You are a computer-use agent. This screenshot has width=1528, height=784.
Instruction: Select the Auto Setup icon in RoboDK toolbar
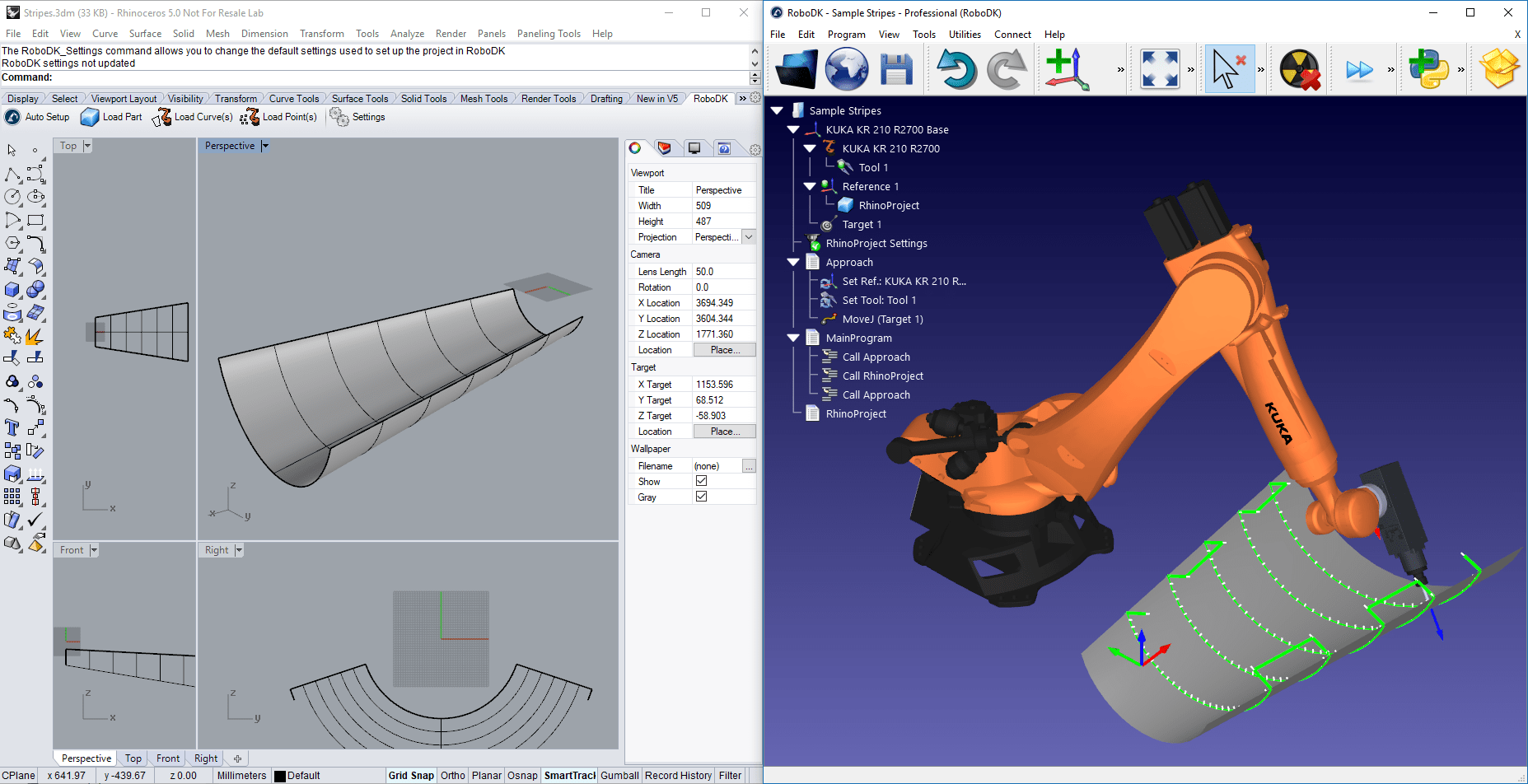[13, 116]
